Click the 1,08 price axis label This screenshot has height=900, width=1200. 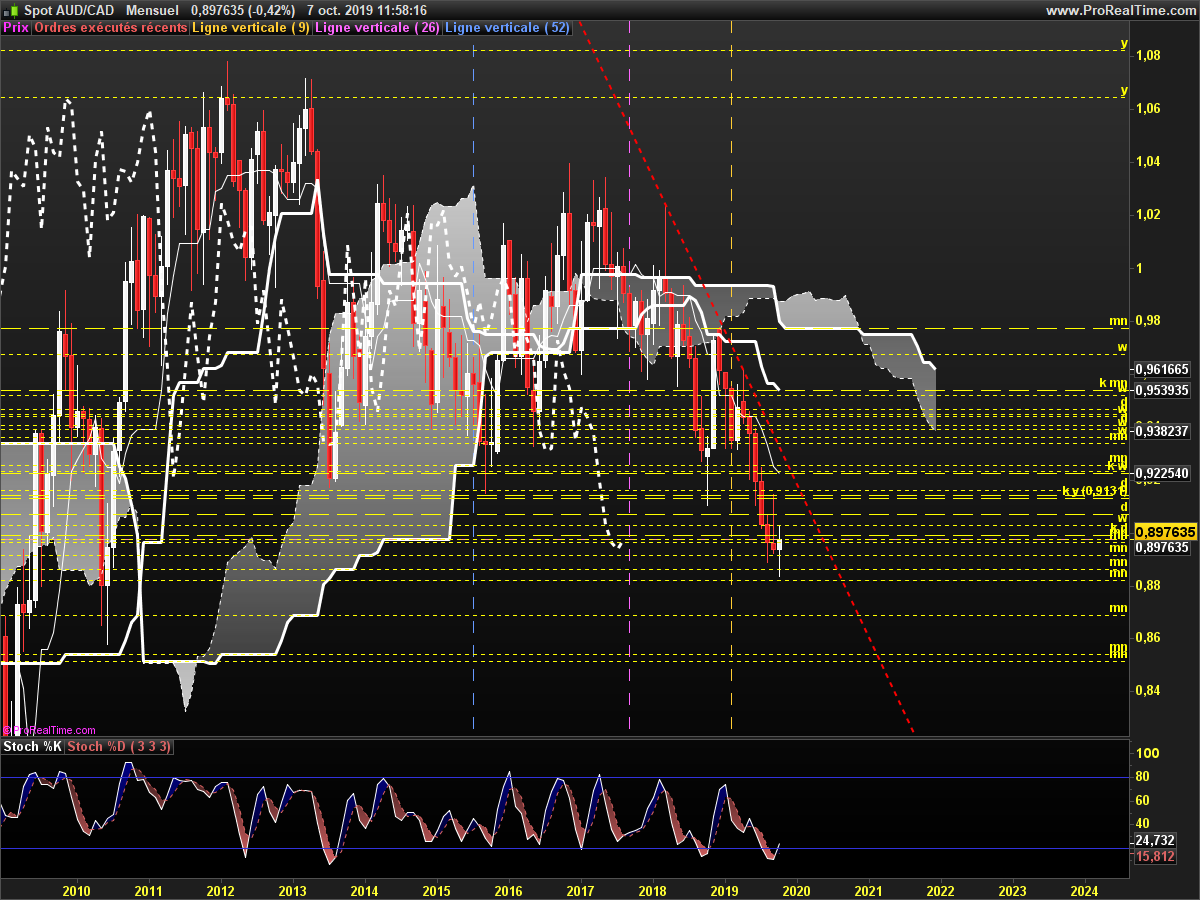click(1148, 55)
